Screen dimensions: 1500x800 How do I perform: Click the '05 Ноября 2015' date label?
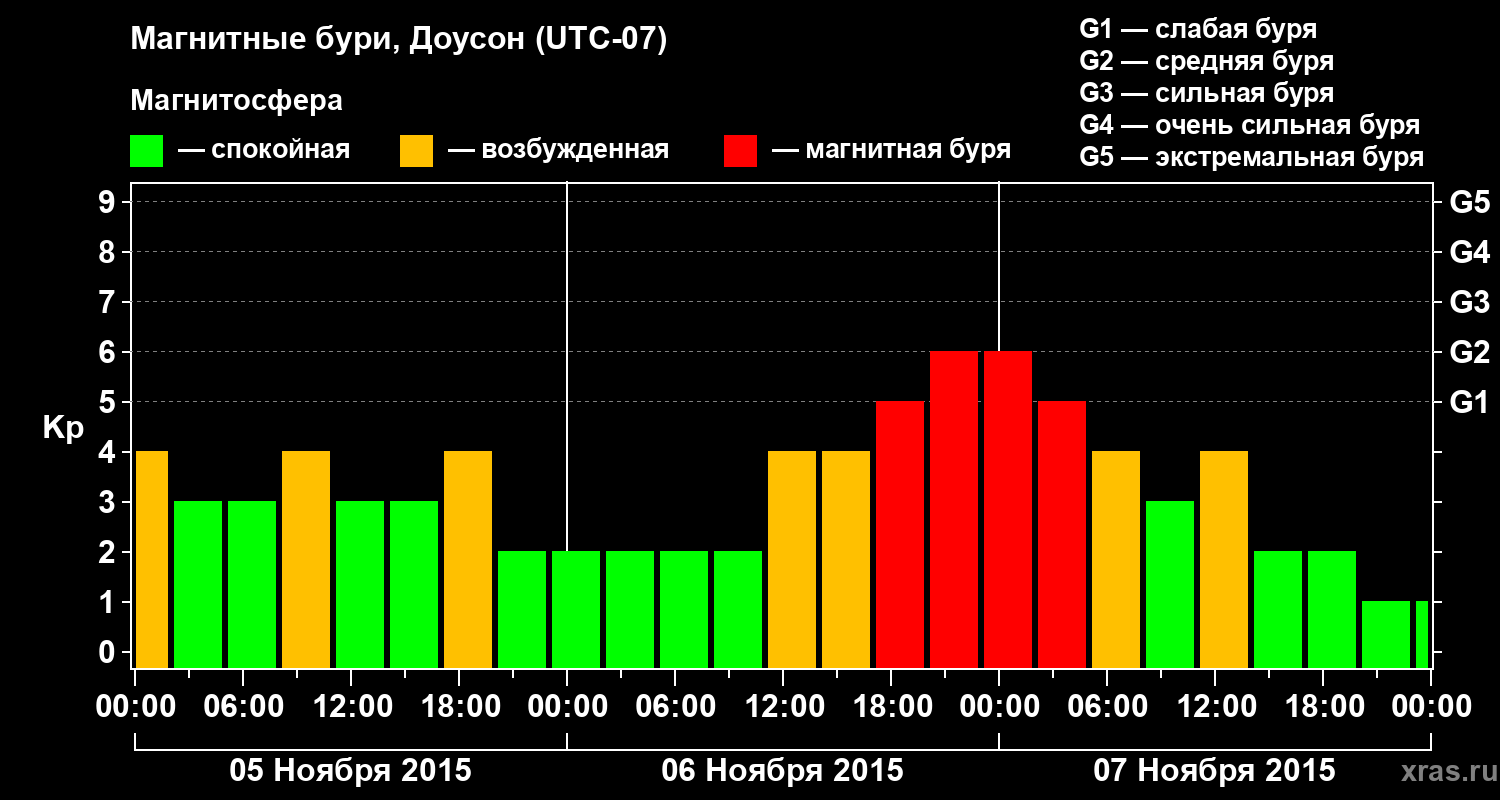coord(350,771)
